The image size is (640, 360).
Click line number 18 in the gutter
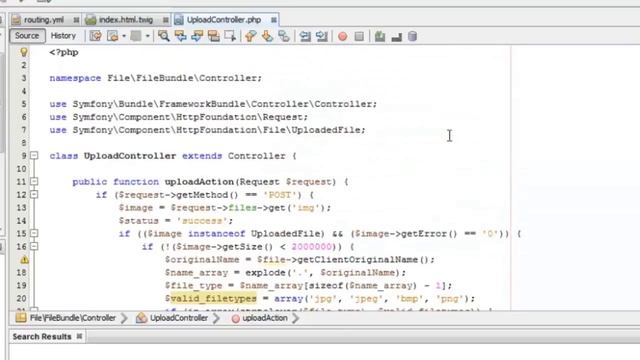[22, 272]
